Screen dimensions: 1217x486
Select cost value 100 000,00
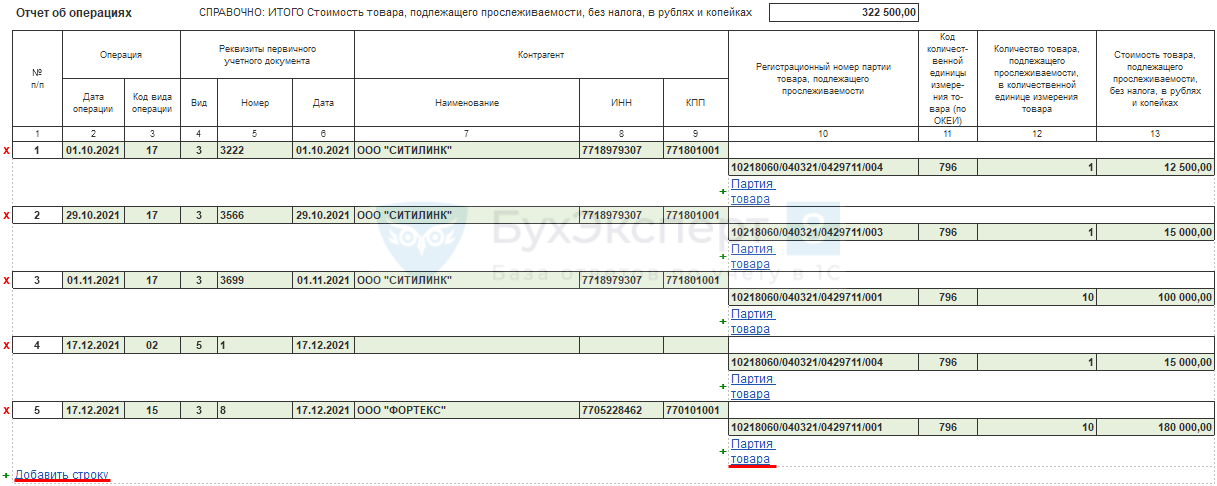(1157, 297)
